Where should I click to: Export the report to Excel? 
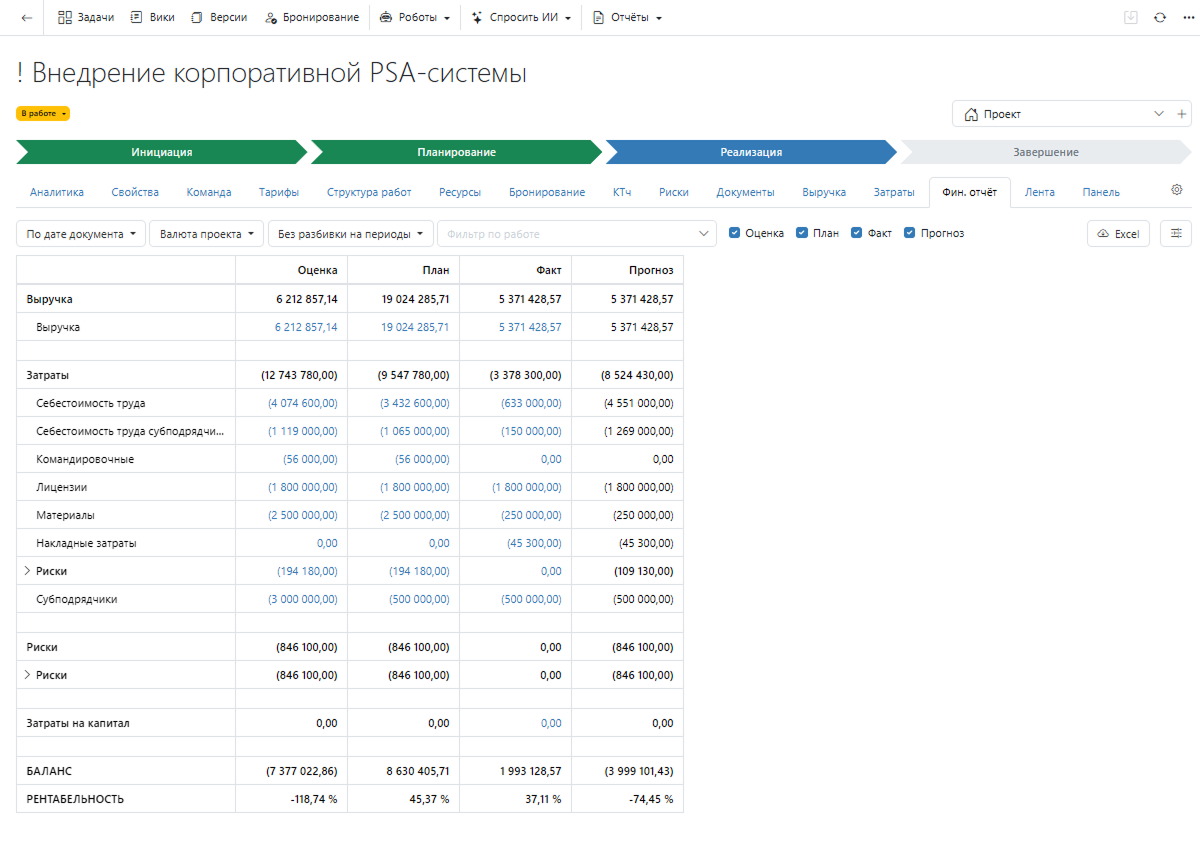(1118, 234)
